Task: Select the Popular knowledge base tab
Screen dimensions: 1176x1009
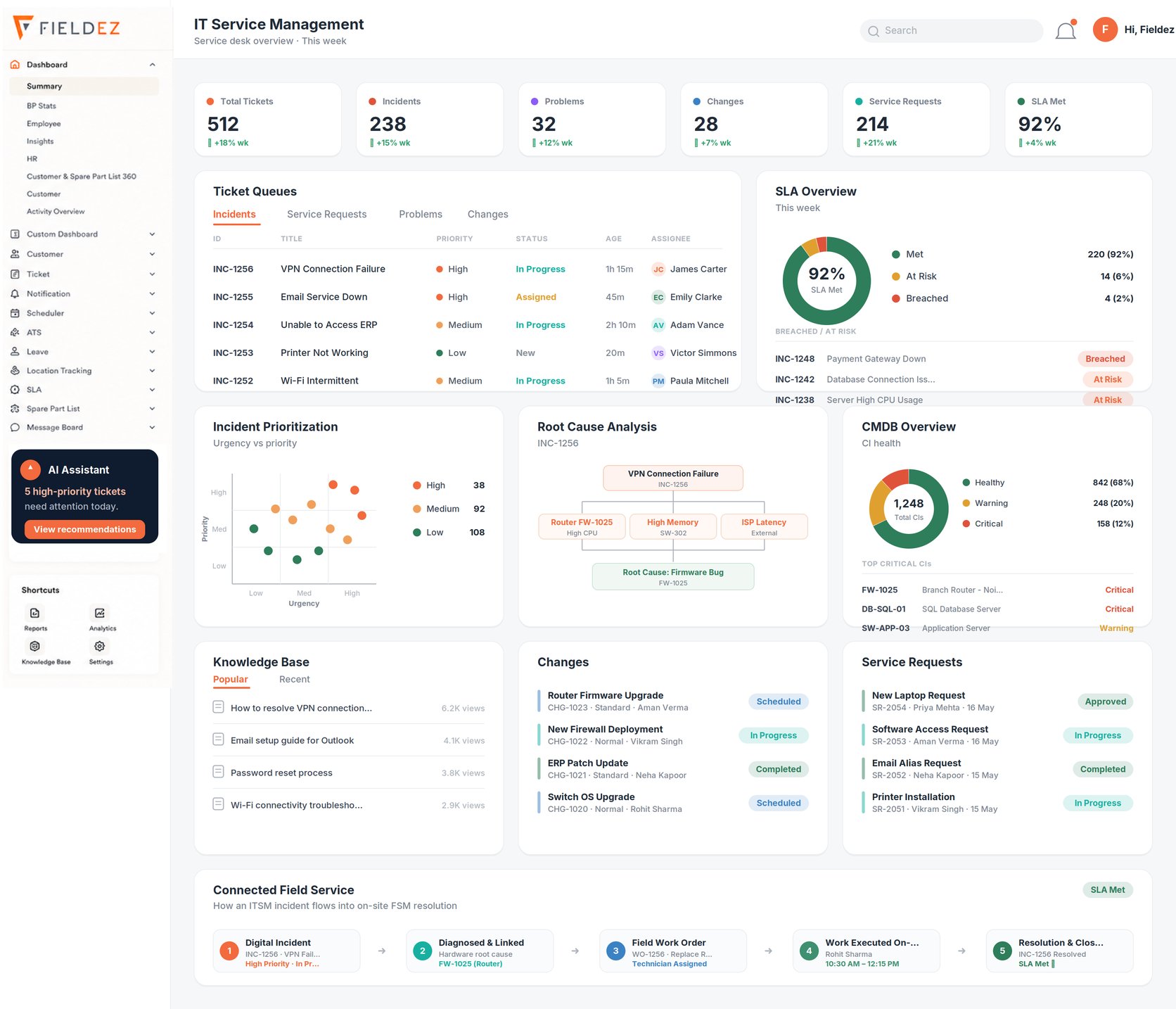Action: (x=231, y=680)
